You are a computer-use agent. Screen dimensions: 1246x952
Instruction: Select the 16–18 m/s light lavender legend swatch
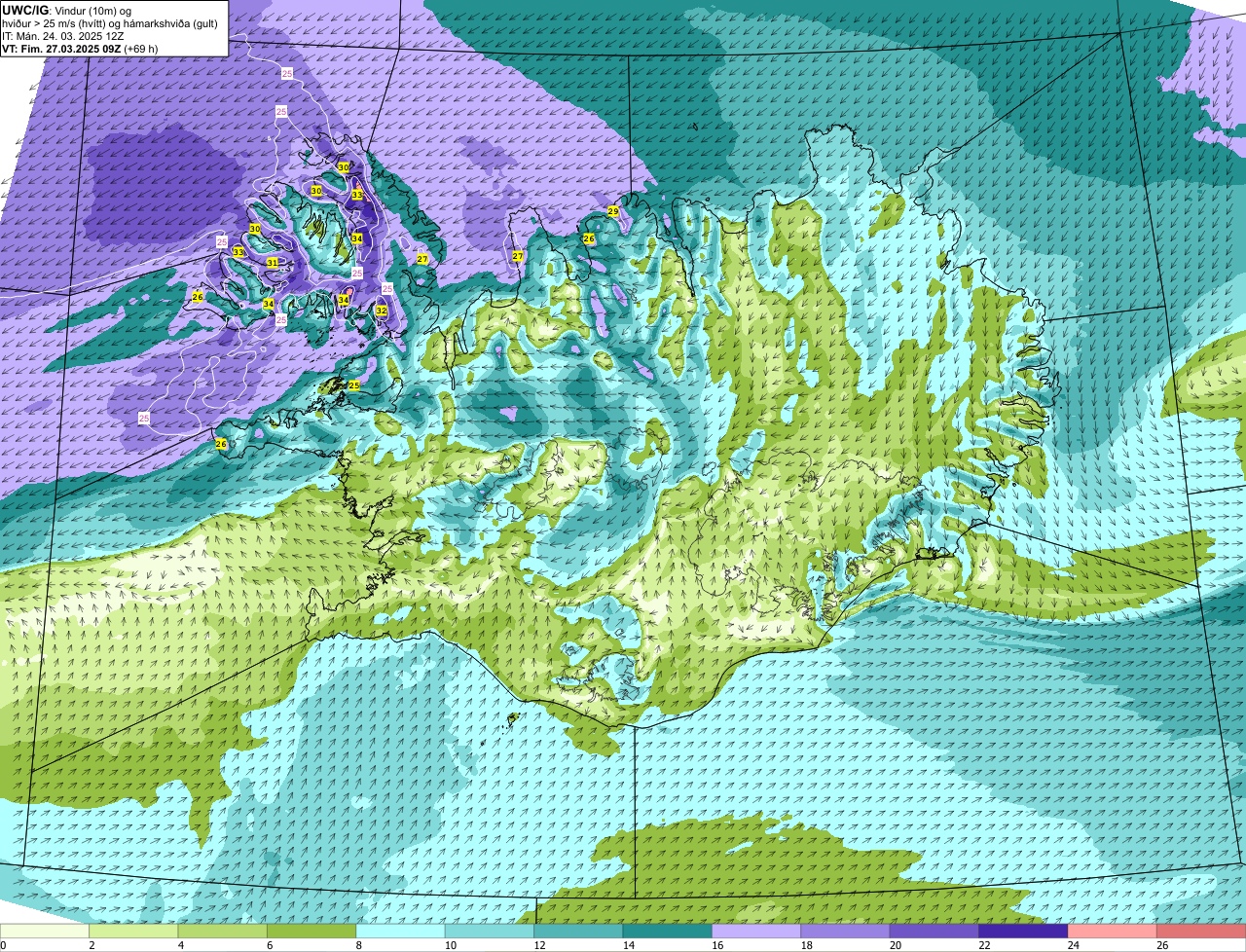pos(756,931)
